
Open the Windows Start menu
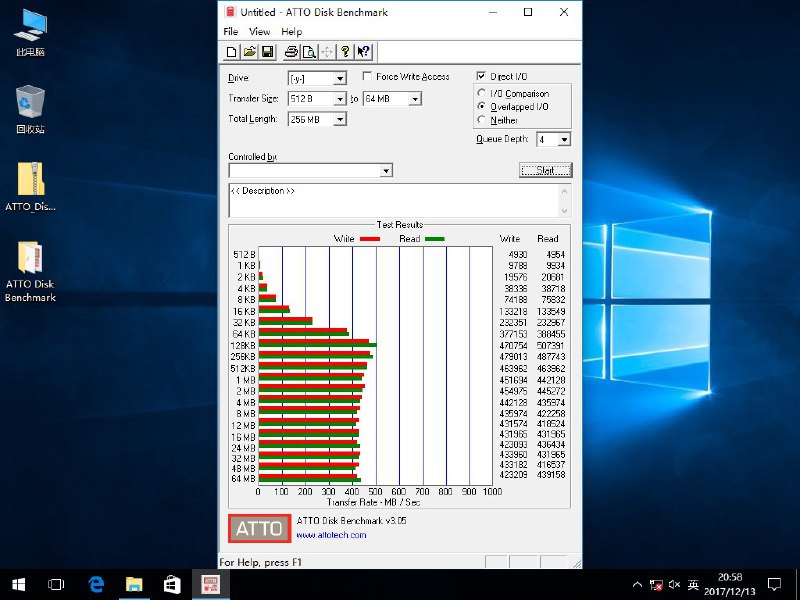[19, 585]
